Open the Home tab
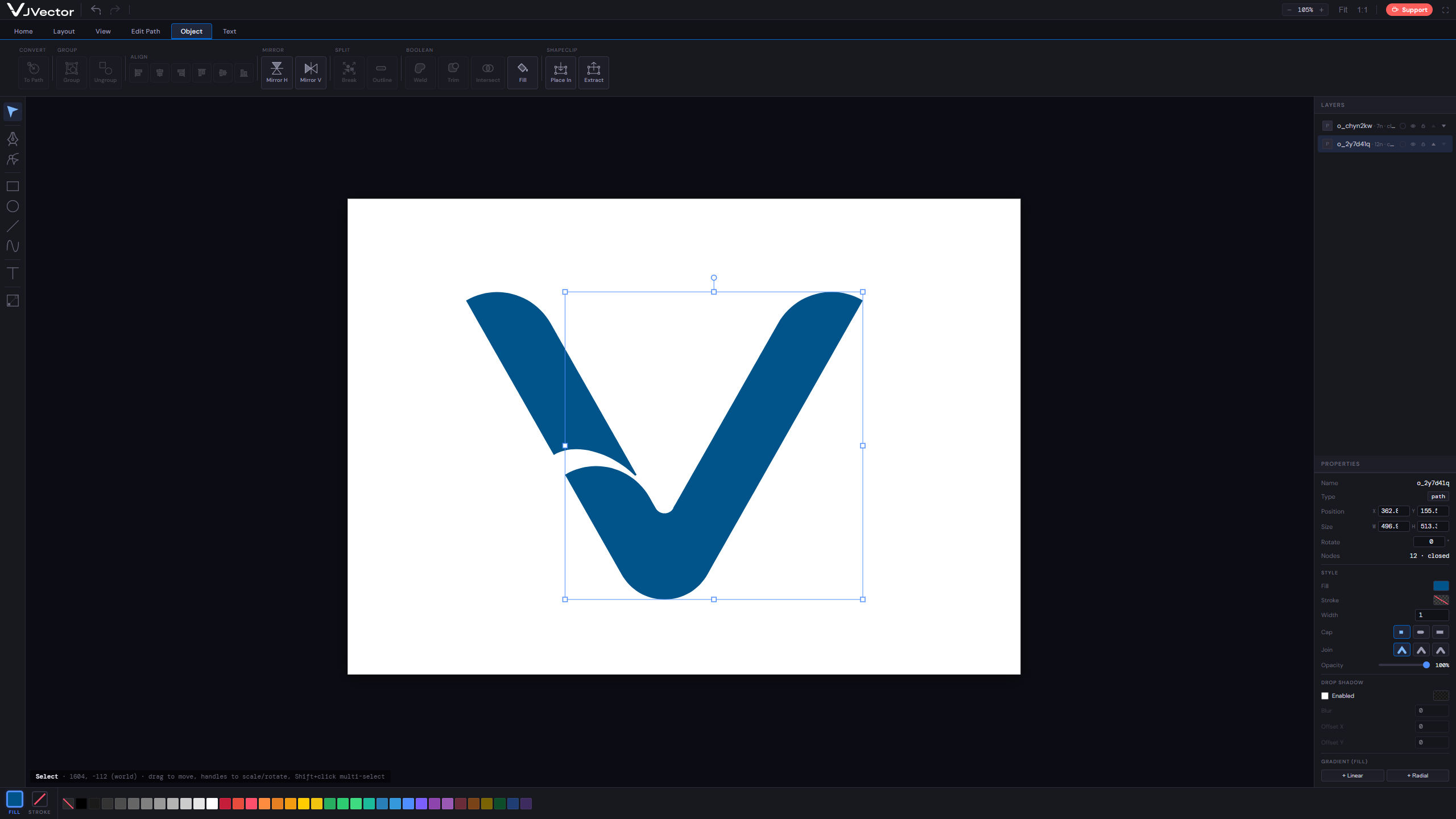1456x819 pixels. pos(23,31)
